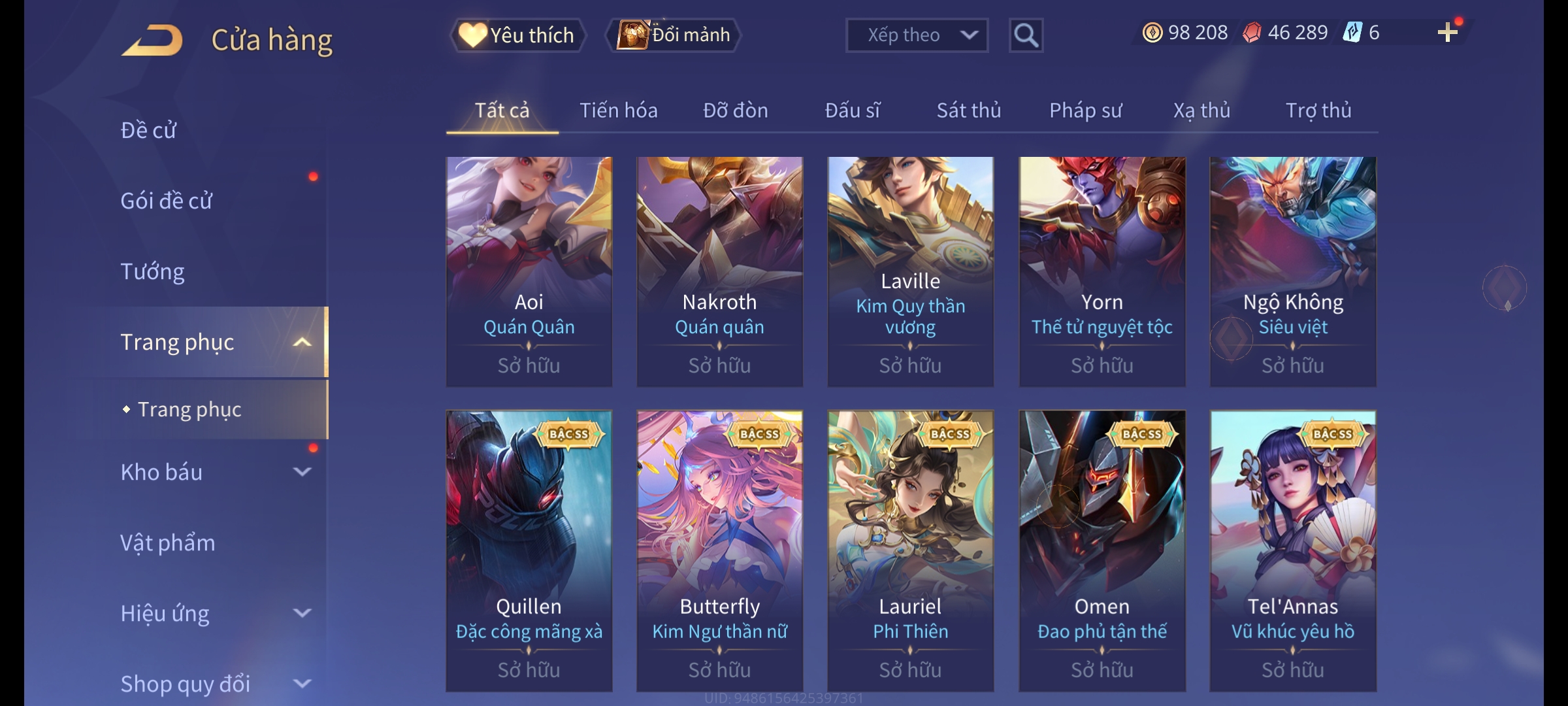The image size is (1568, 706).
Task: View the Omen Đao phủ tận thế skin
Action: (1102, 550)
